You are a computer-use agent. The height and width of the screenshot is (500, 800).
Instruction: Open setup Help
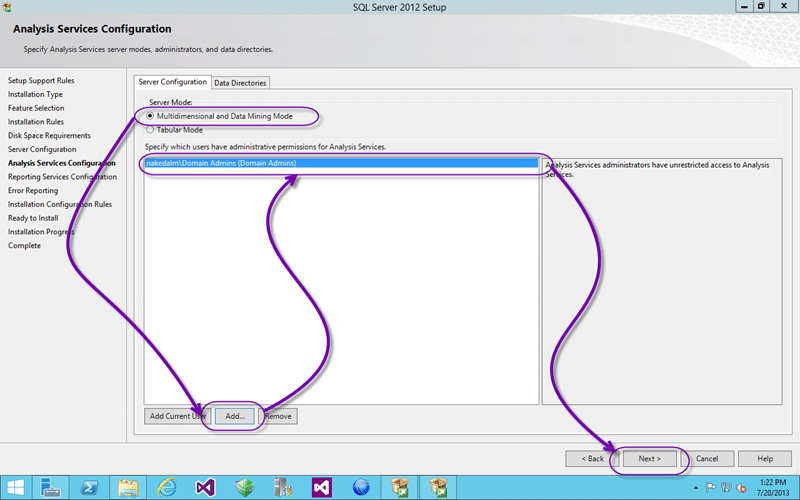(x=765, y=459)
